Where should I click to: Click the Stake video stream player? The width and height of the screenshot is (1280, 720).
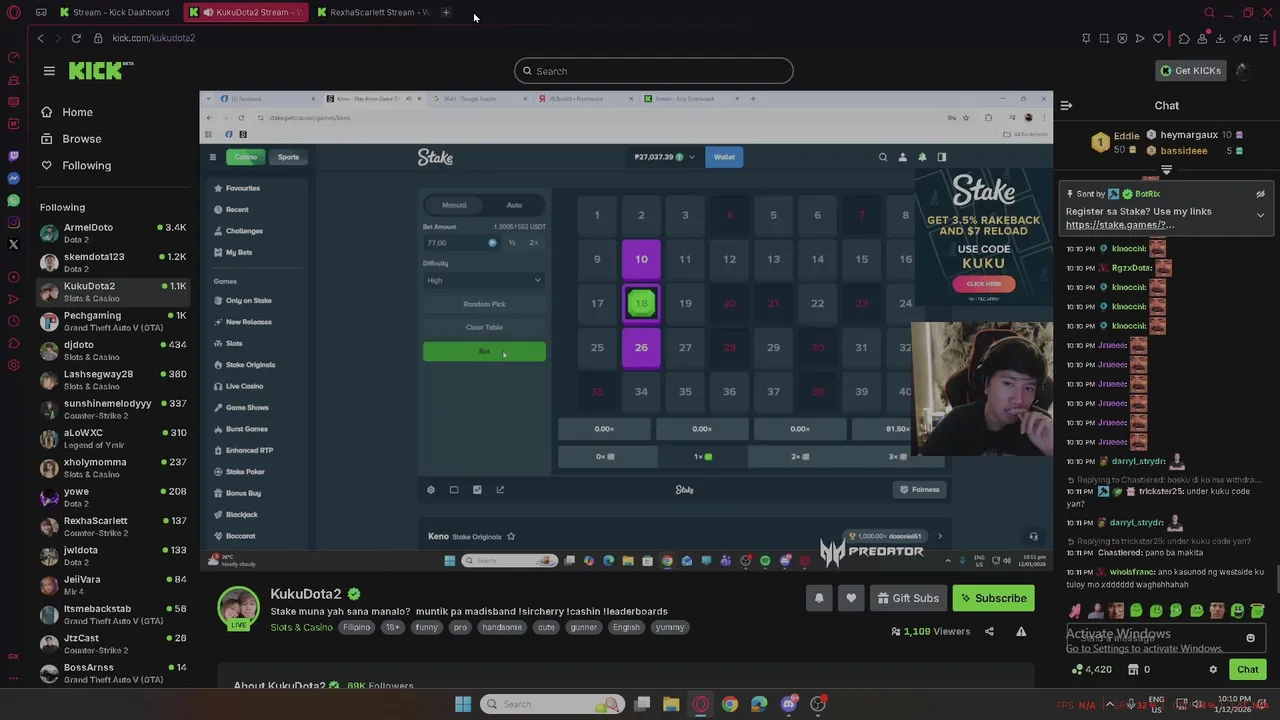click(x=626, y=331)
